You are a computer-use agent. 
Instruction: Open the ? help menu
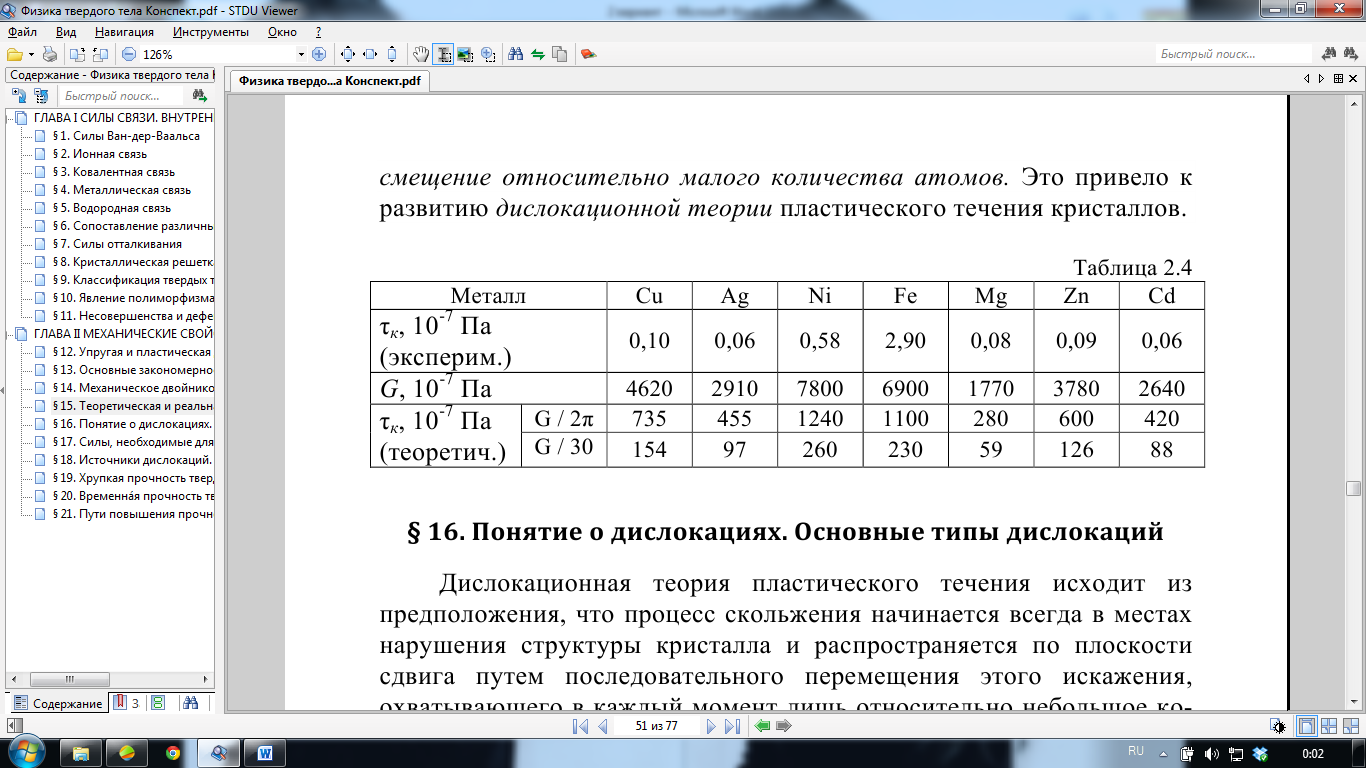[x=318, y=32]
